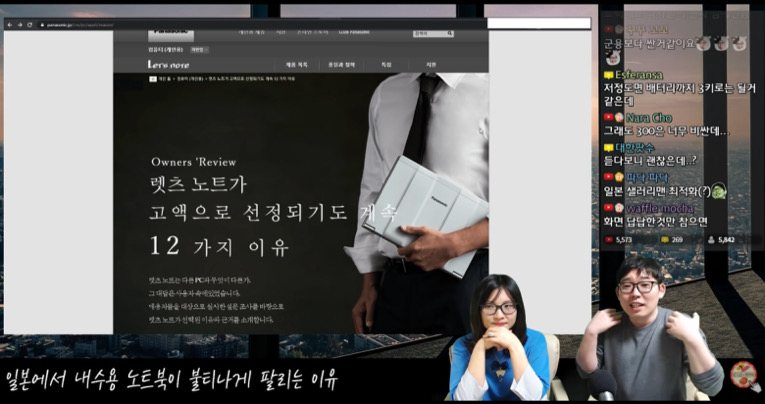Click the Let's note brand logo

click(168, 64)
